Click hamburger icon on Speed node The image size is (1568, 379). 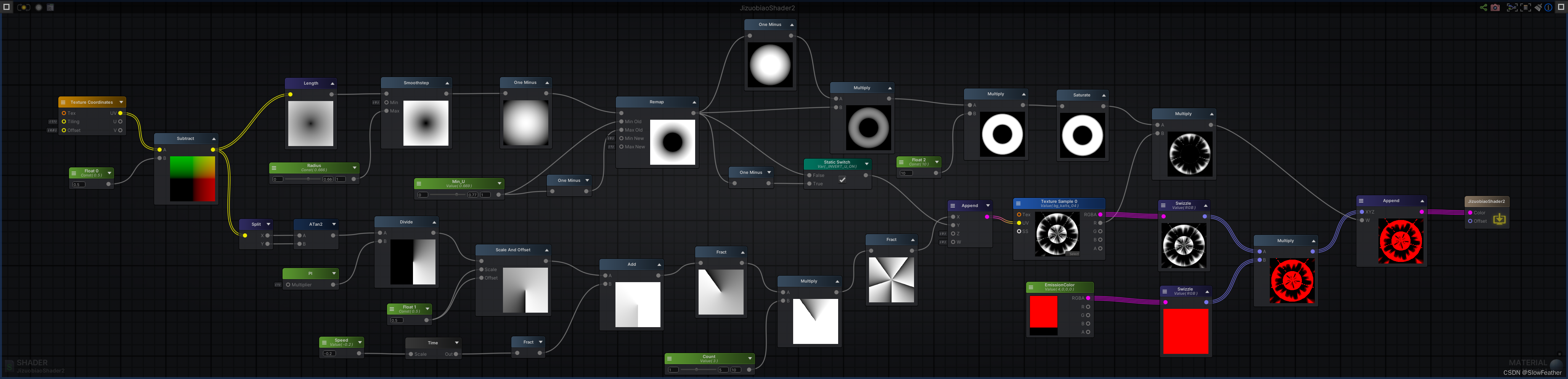324,342
